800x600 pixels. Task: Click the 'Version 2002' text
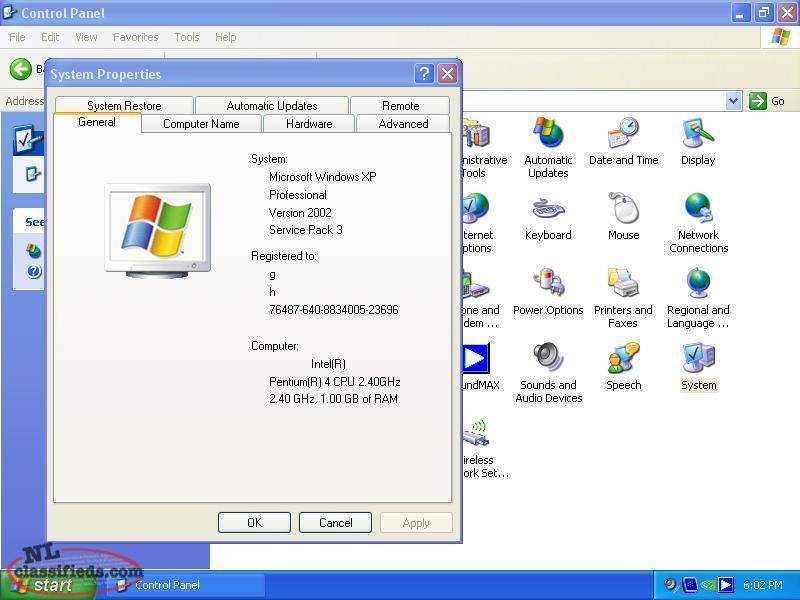click(x=300, y=212)
